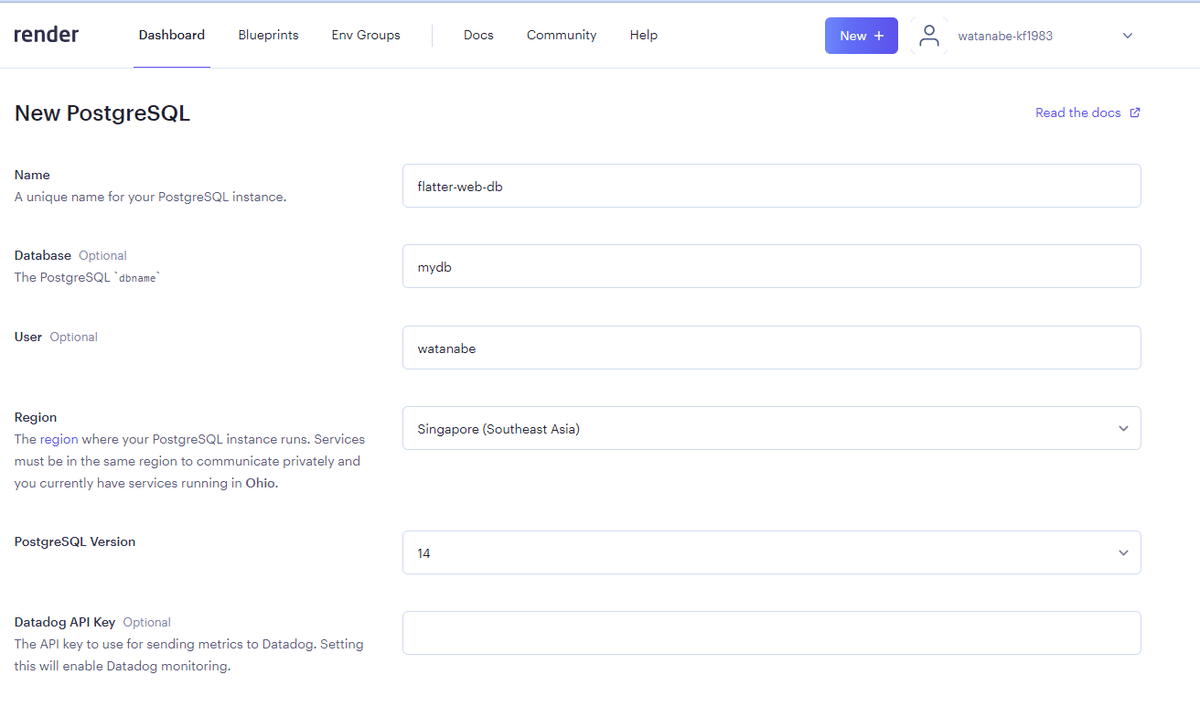Click the user avatar icon
This screenshot has width=1200, height=707.
point(929,35)
